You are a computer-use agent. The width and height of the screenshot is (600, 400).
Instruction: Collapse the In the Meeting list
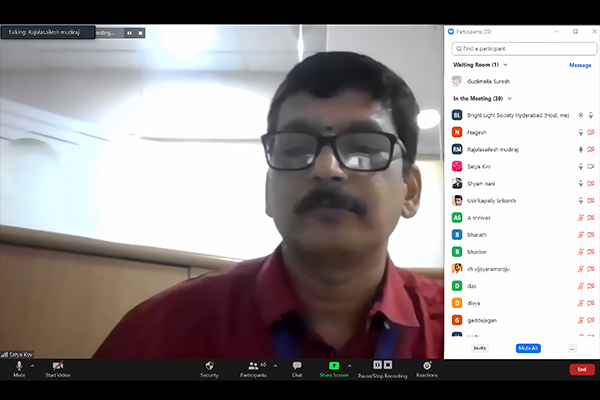pos(510,98)
